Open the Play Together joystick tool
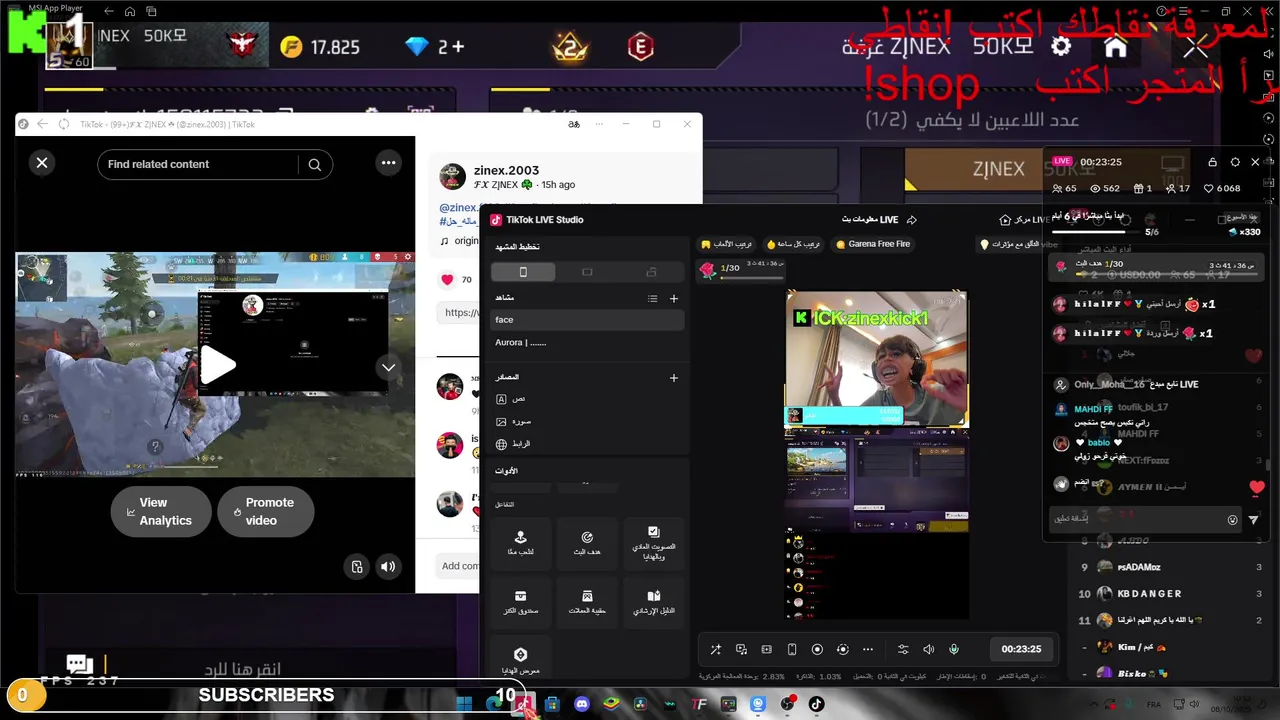The width and height of the screenshot is (1280, 720). [520, 543]
